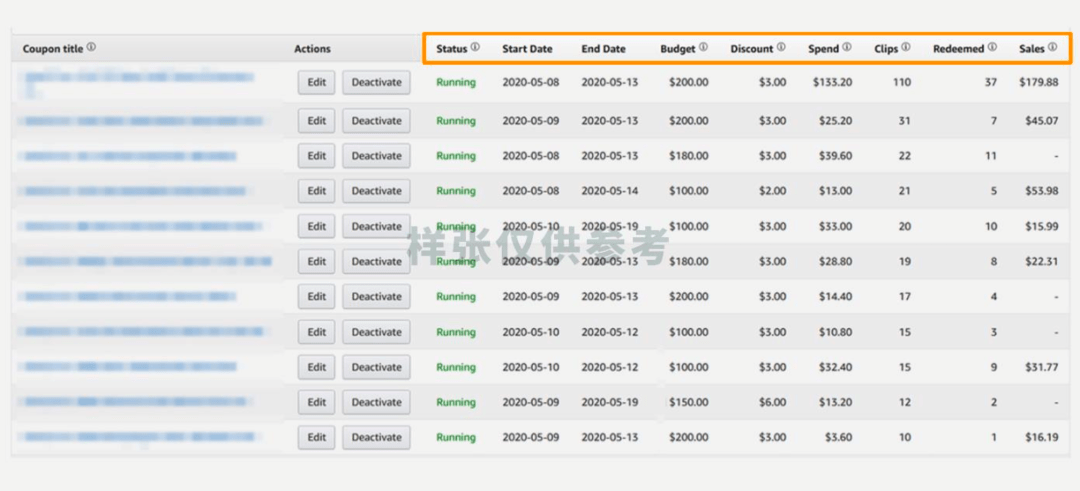Edit the coupon with $179.88 sales
This screenshot has height=491, width=1080.
point(316,83)
